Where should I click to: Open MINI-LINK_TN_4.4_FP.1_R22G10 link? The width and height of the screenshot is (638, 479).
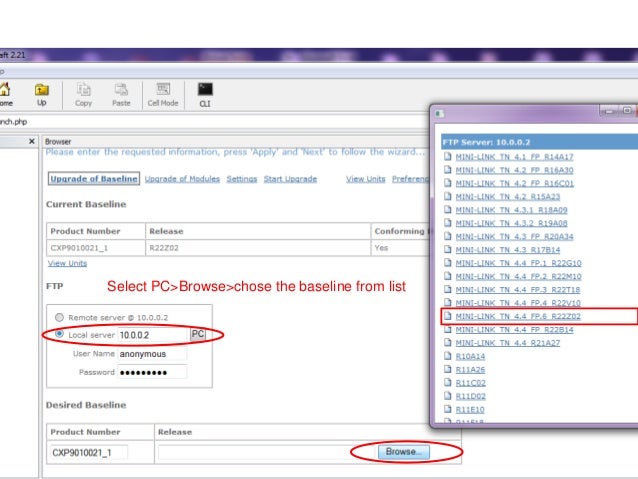coord(518,263)
